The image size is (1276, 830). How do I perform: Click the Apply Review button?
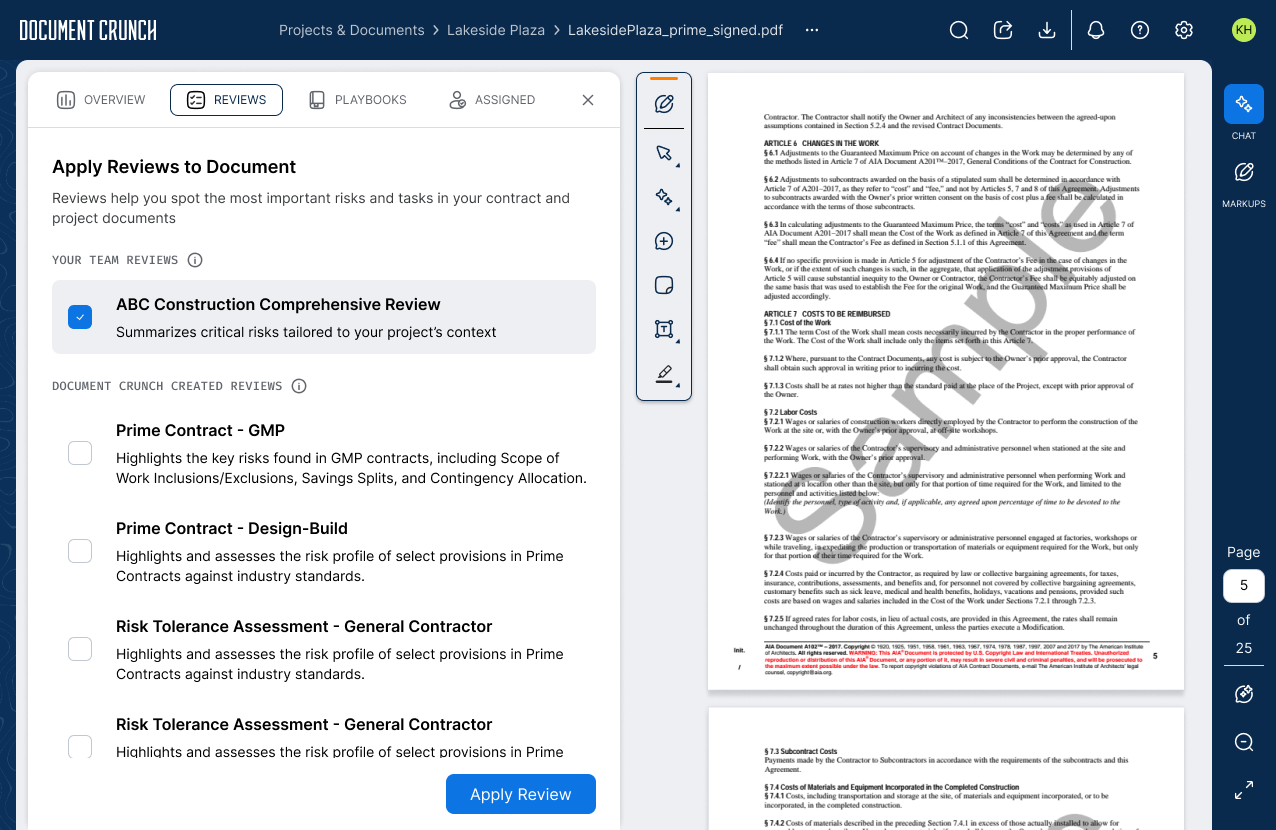point(521,794)
